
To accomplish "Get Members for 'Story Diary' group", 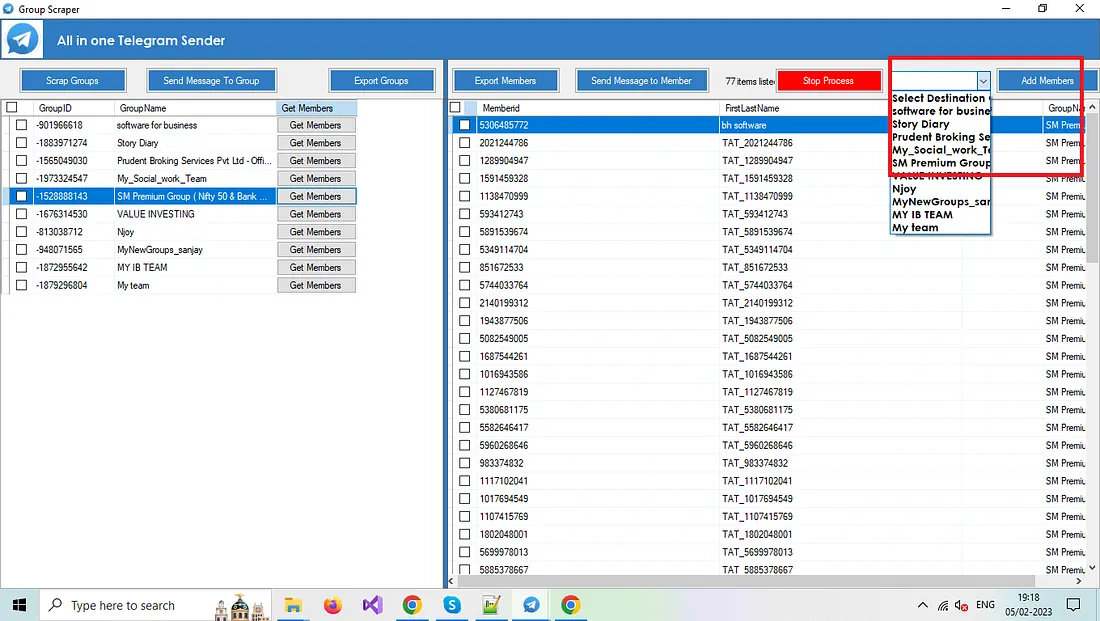I will 316,142.
